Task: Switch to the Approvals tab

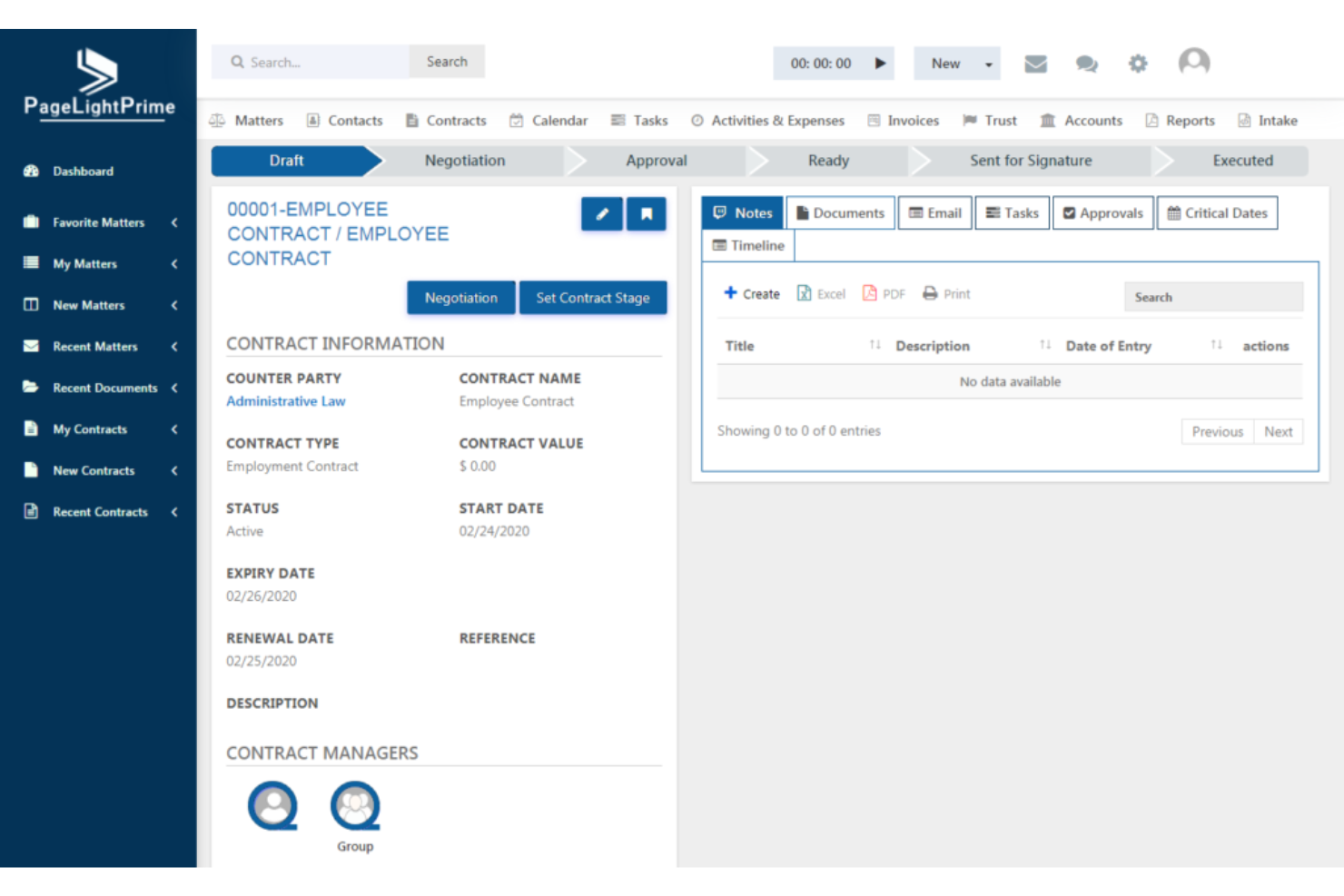Action: point(1103,212)
